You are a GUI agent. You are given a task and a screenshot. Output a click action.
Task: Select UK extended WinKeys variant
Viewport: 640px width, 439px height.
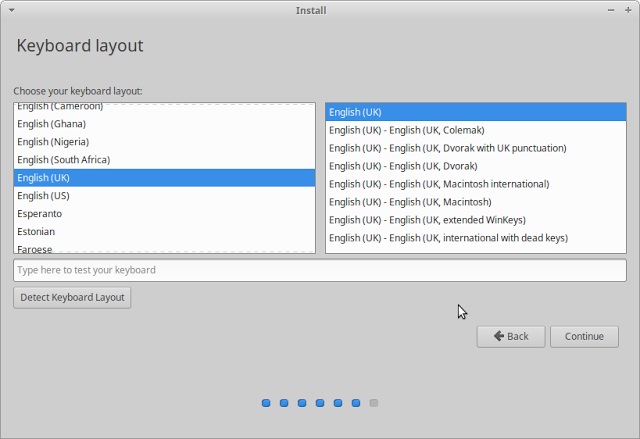click(x=427, y=220)
